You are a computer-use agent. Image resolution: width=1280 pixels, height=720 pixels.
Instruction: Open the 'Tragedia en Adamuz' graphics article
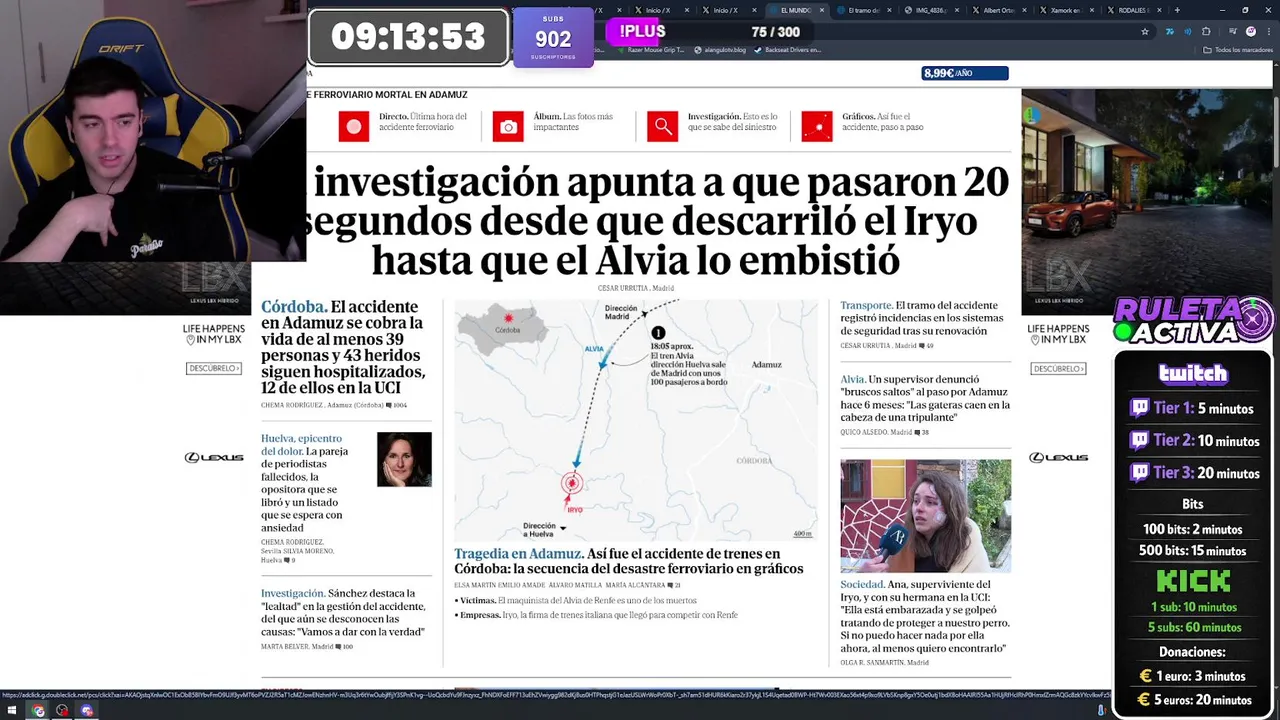629,561
